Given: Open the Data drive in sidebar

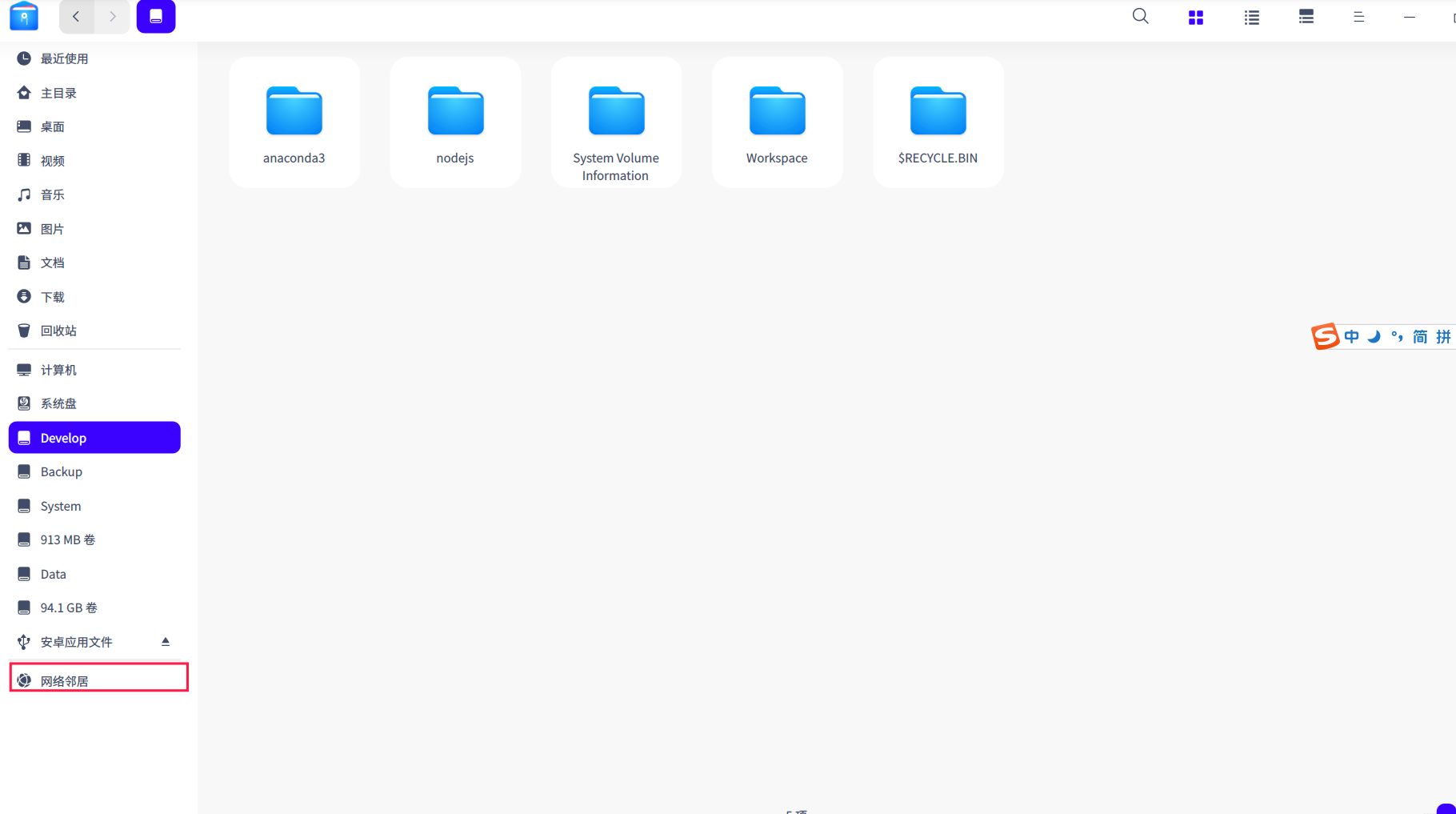Looking at the screenshot, I should tap(94, 574).
